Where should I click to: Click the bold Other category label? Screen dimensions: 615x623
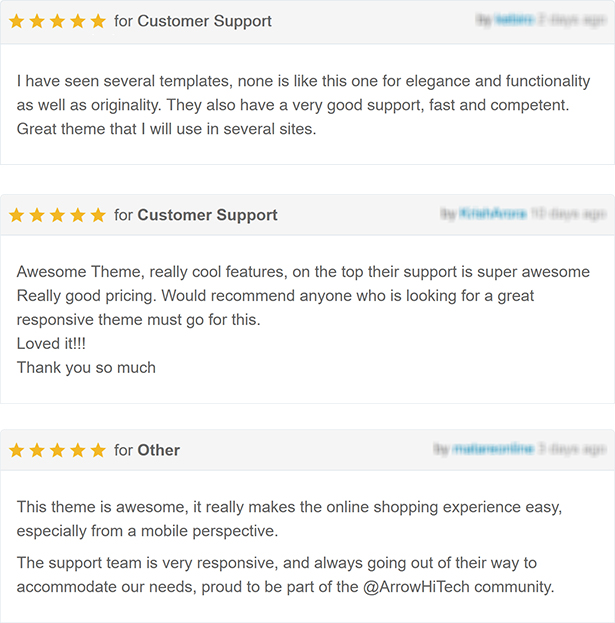pos(159,450)
